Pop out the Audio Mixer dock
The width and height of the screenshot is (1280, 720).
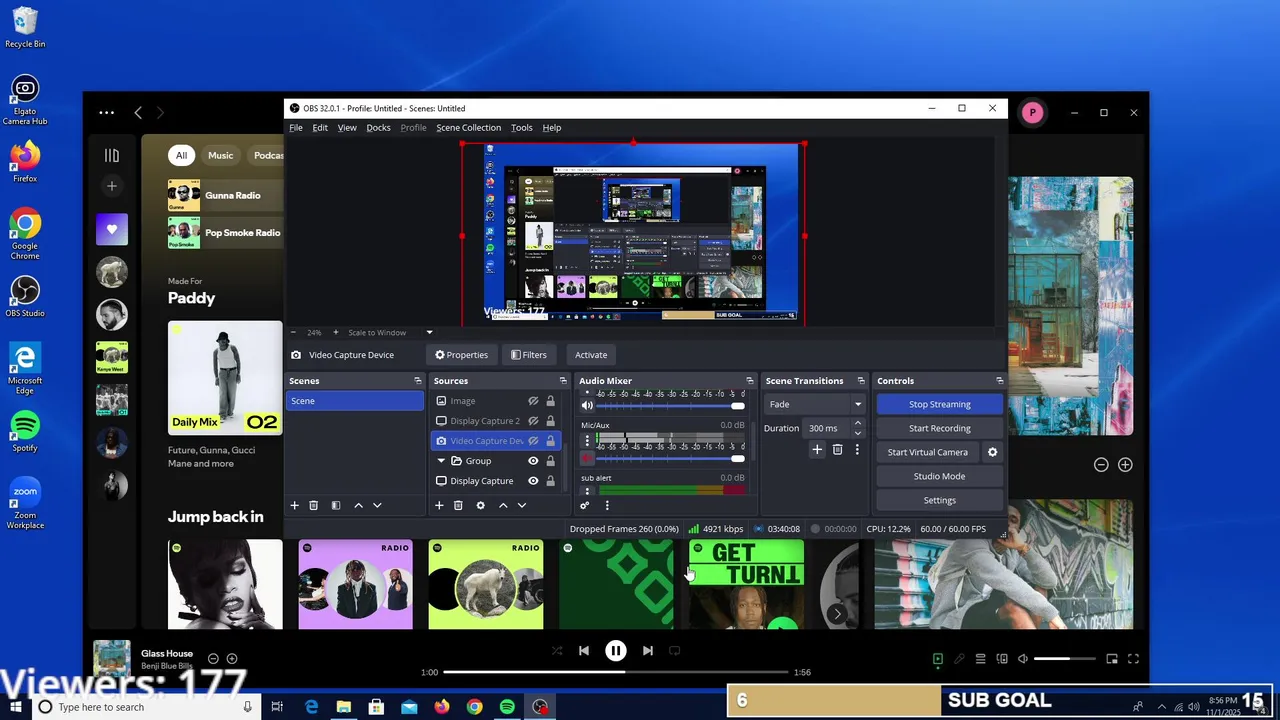750,381
